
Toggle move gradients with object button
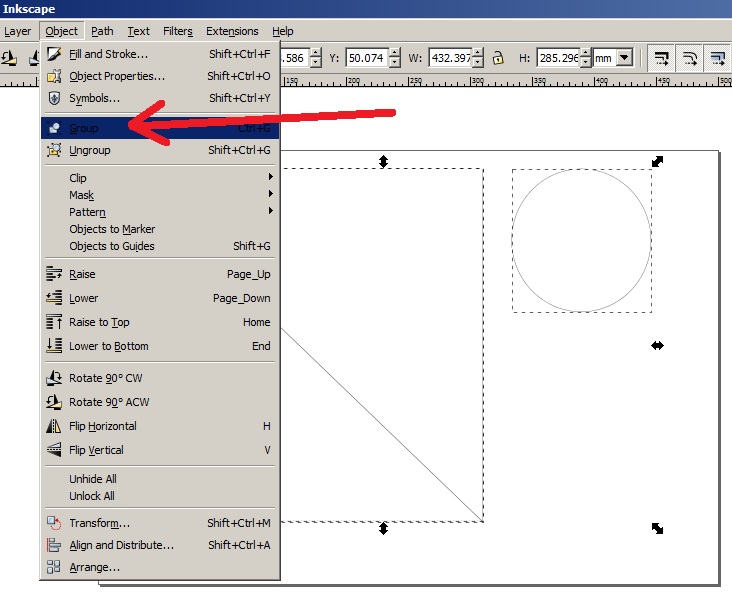tap(718, 58)
